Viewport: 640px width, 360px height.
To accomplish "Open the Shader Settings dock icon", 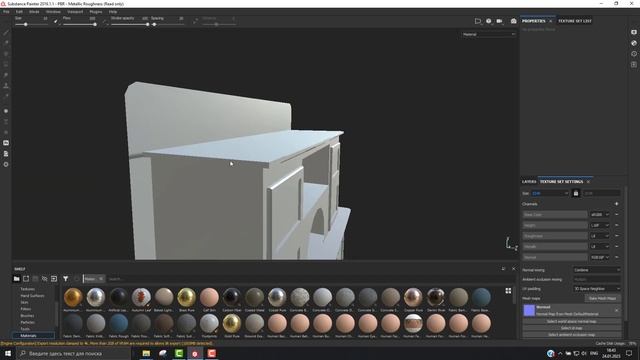I will pos(634,43).
